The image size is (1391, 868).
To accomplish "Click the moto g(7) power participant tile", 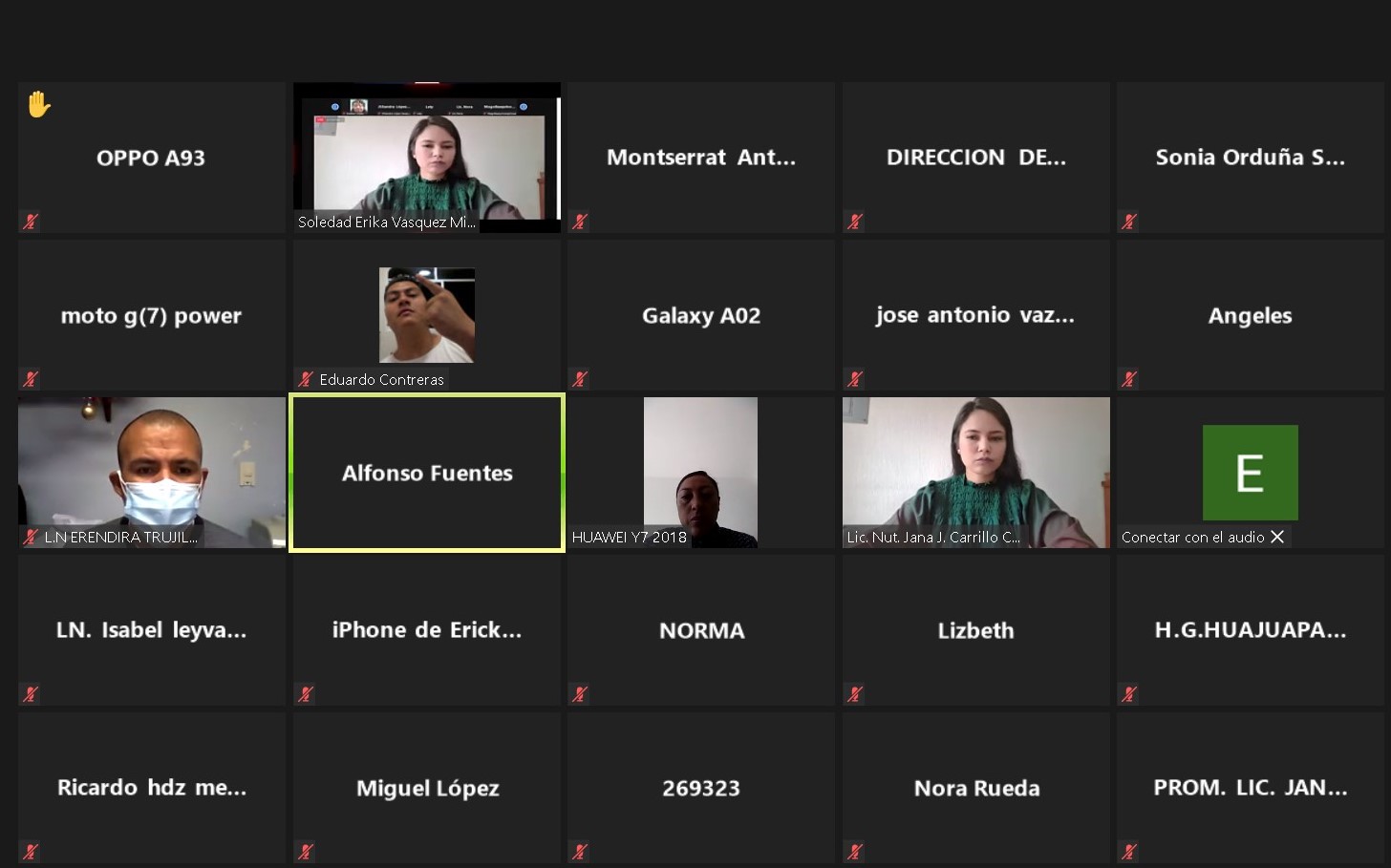I will click(x=152, y=315).
